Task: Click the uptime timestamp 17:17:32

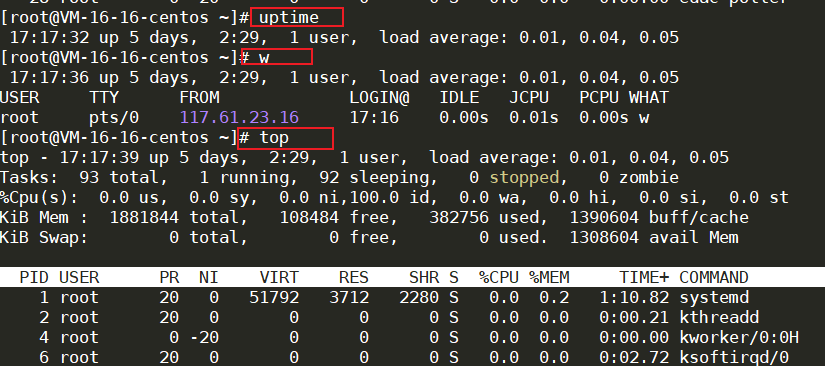Action: 49,38
